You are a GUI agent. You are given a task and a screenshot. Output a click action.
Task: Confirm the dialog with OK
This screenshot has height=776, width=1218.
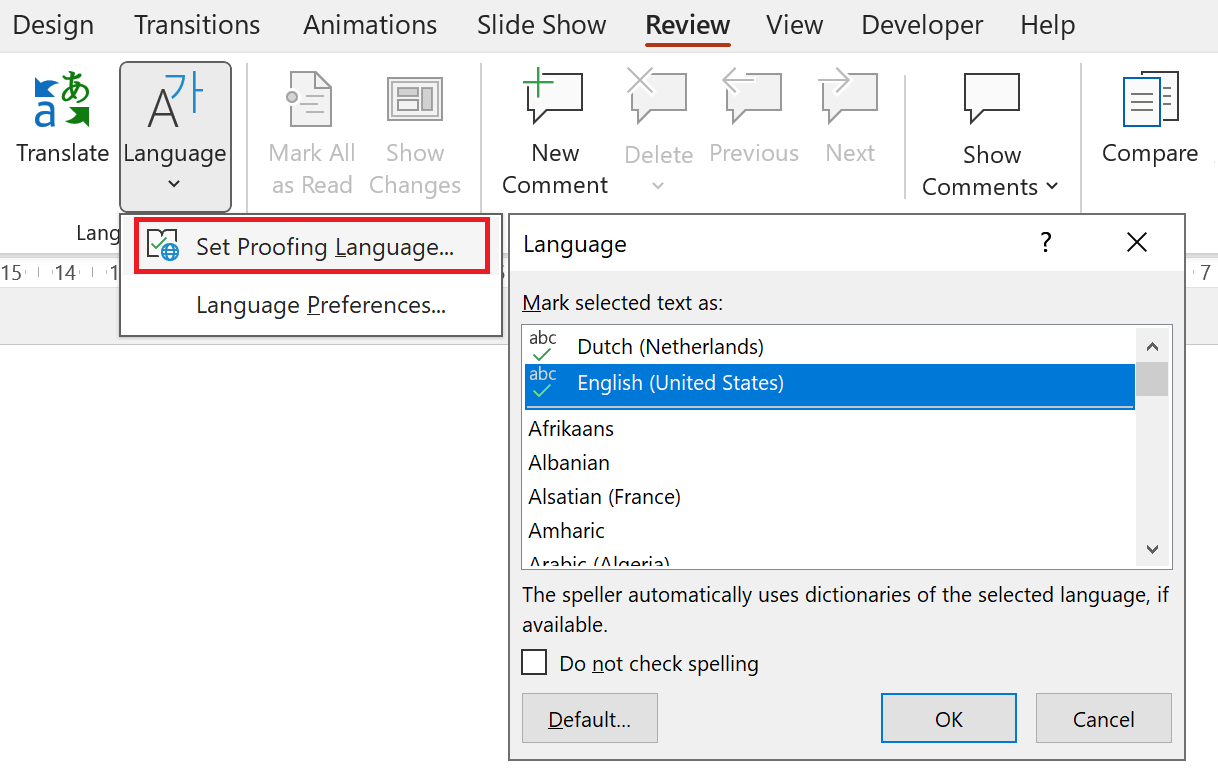point(949,719)
